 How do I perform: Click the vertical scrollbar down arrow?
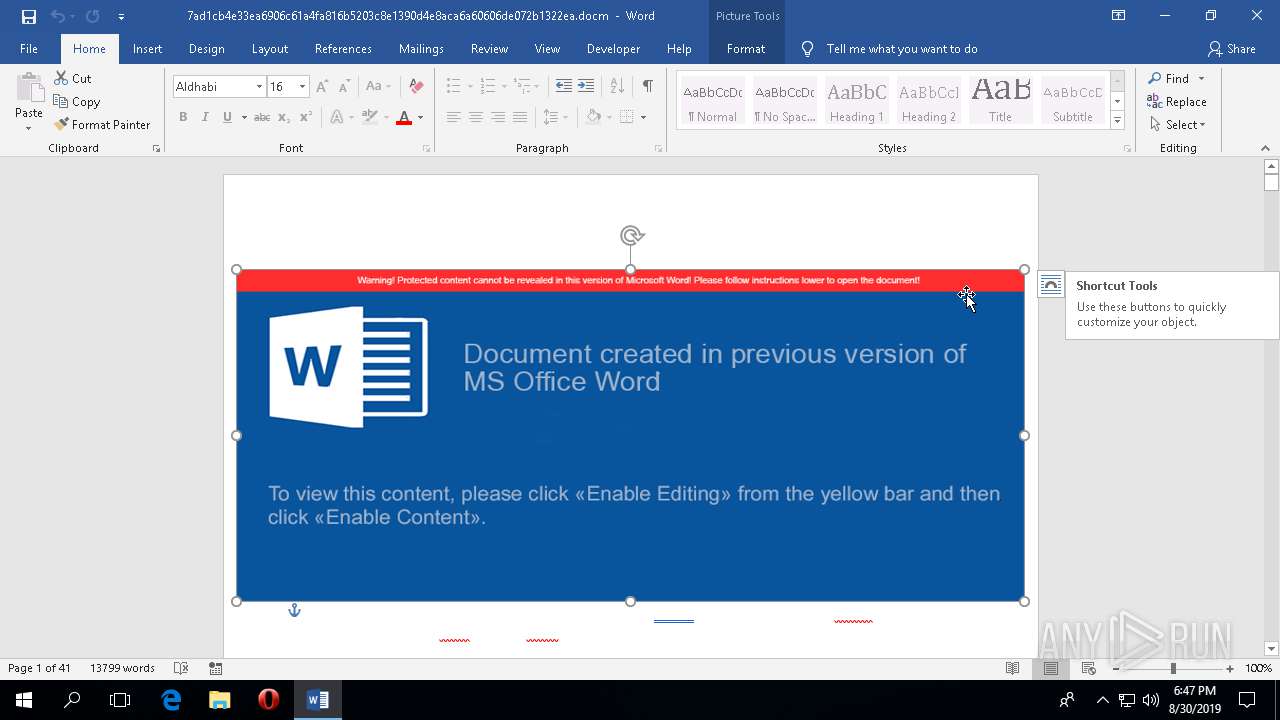(x=1271, y=649)
